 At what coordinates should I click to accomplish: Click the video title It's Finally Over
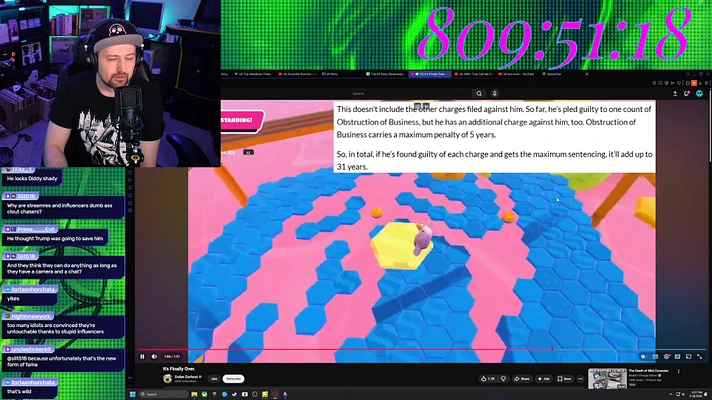click(179, 369)
